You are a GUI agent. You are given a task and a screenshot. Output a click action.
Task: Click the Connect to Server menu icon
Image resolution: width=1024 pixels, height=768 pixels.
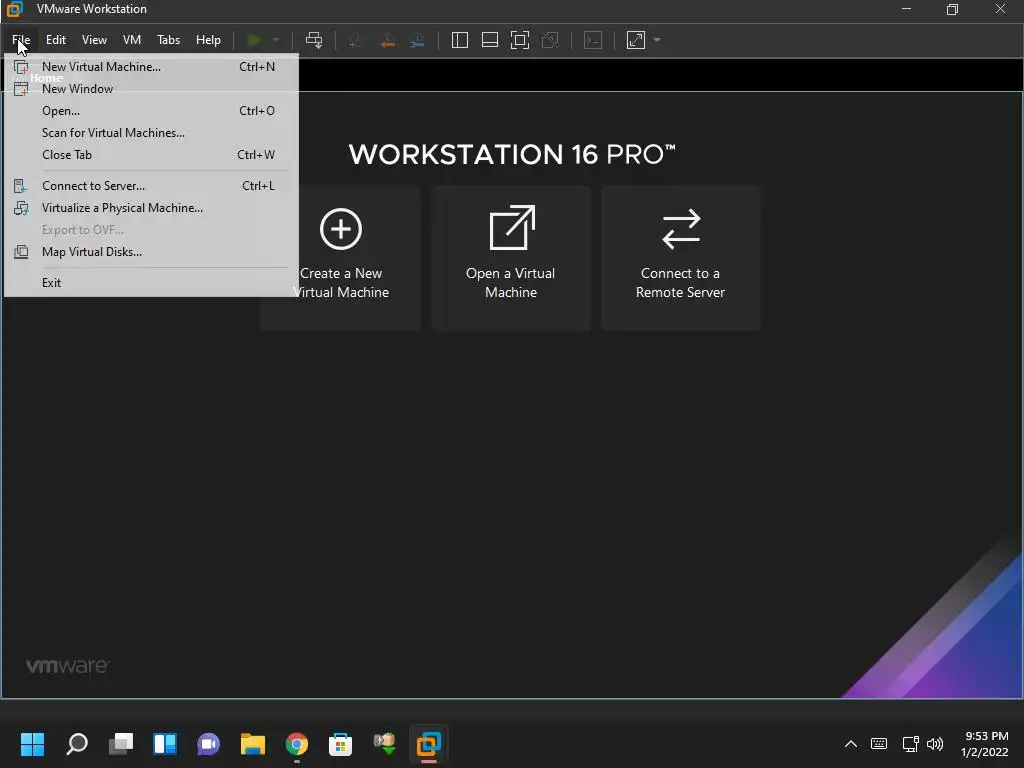[x=21, y=186]
